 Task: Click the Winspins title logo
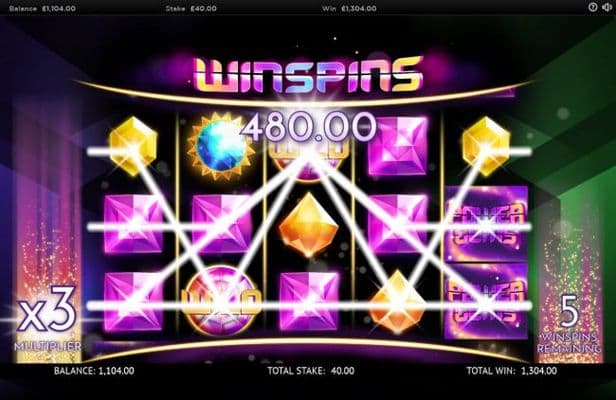point(308,75)
